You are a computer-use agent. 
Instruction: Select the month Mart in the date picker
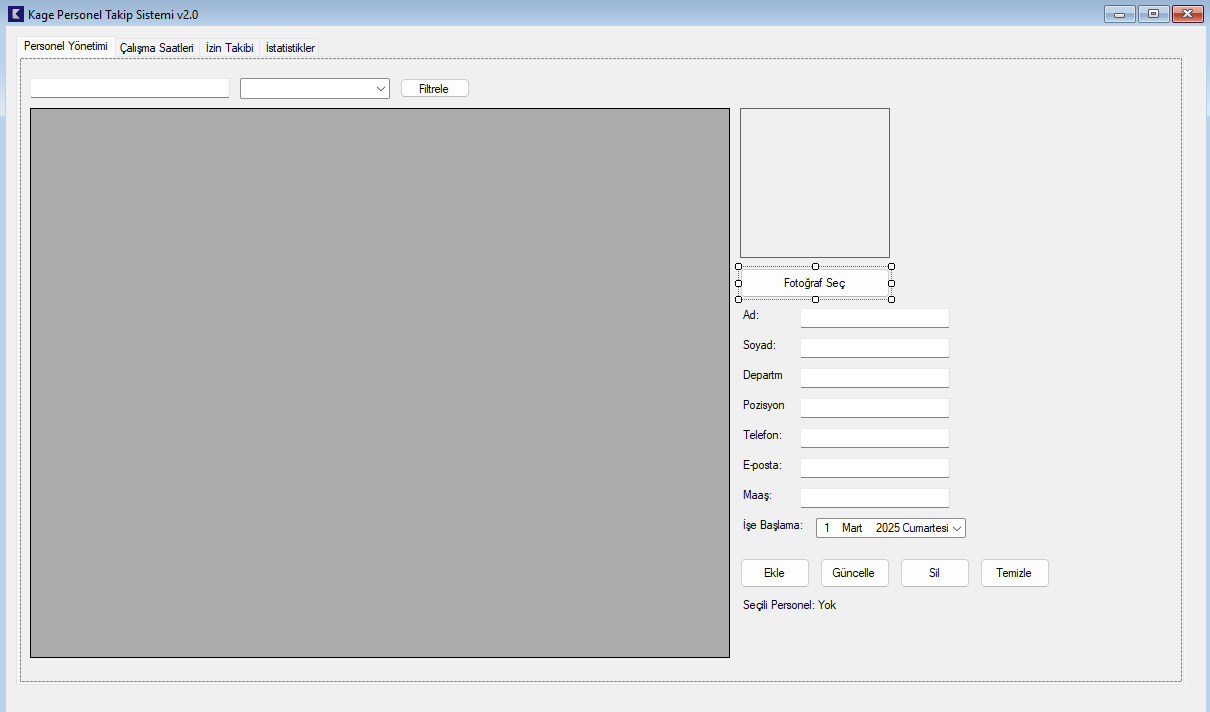click(x=852, y=528)
